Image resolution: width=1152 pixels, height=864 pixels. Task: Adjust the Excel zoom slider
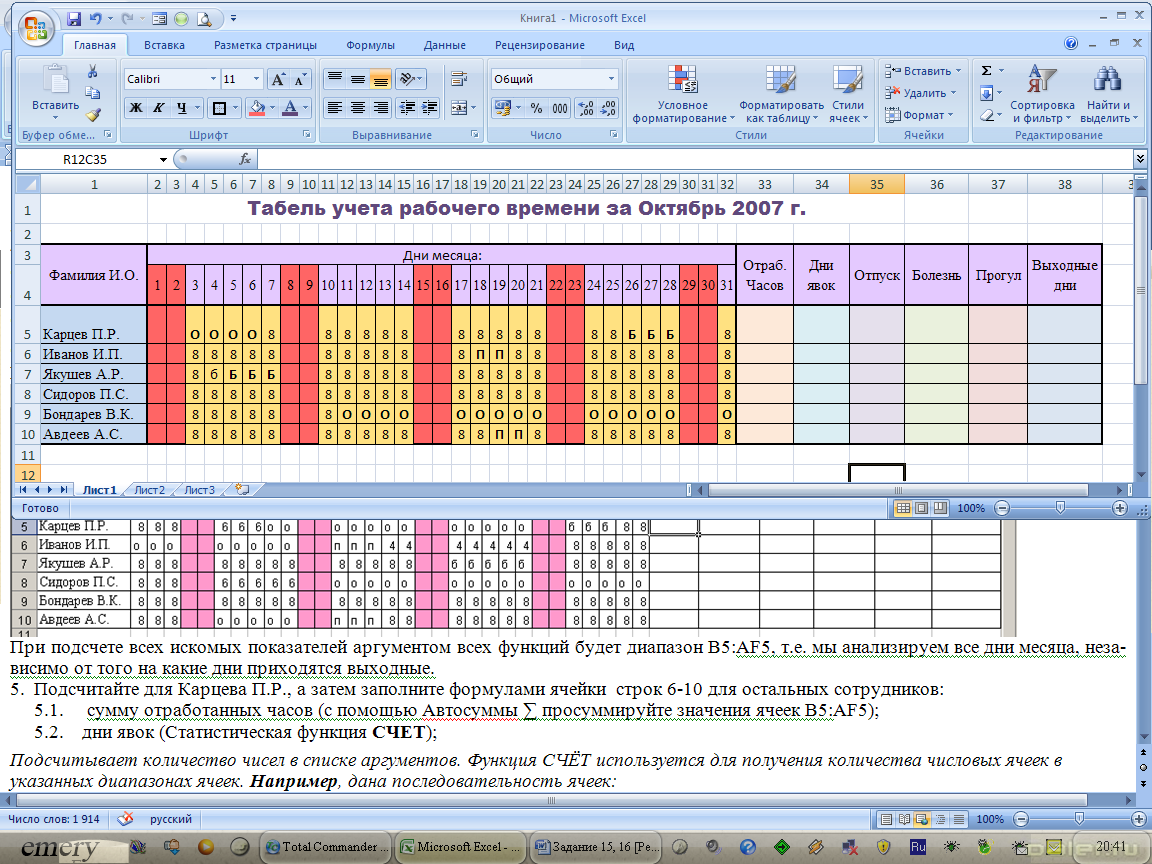(x=1059, y=508)
